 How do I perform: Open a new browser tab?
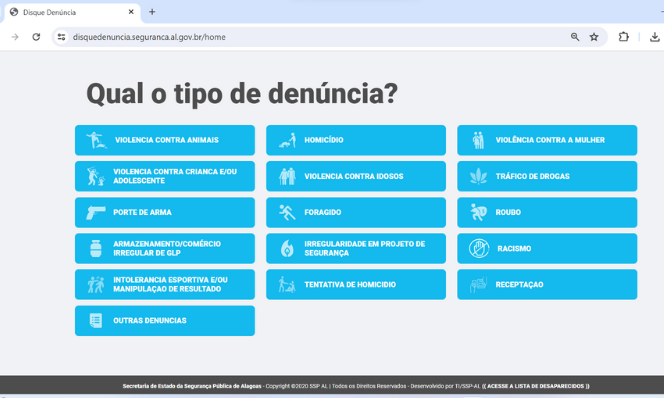point(152,12)
